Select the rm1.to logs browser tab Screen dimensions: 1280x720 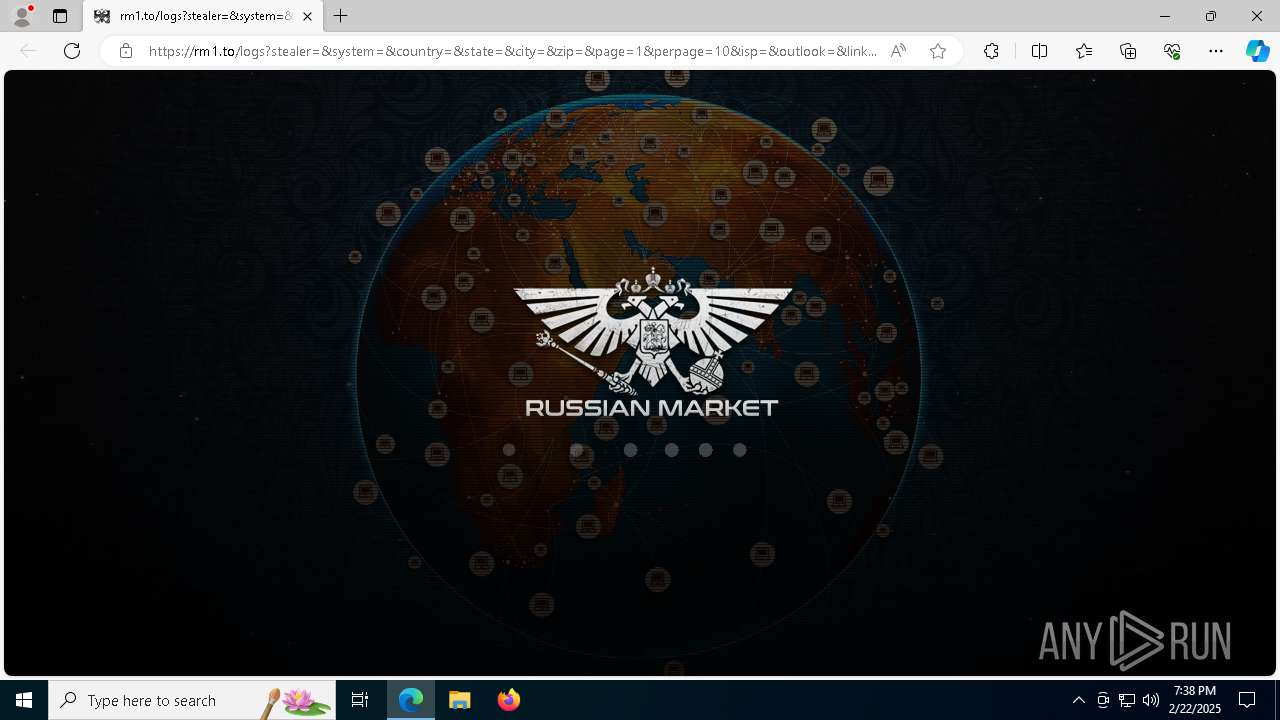[203, 16]
